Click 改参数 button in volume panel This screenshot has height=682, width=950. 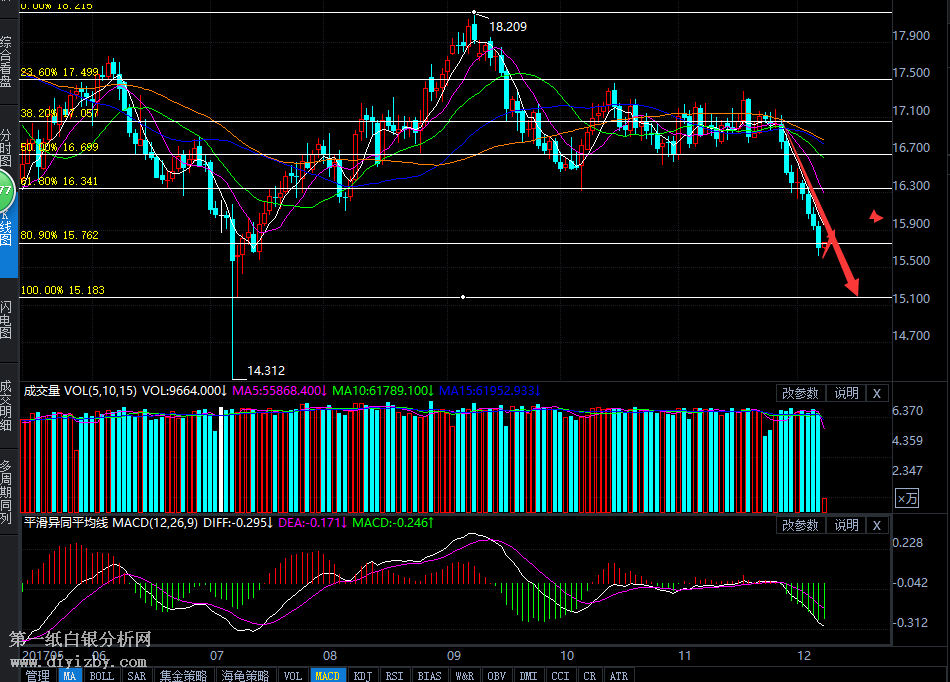click(800, 393)
